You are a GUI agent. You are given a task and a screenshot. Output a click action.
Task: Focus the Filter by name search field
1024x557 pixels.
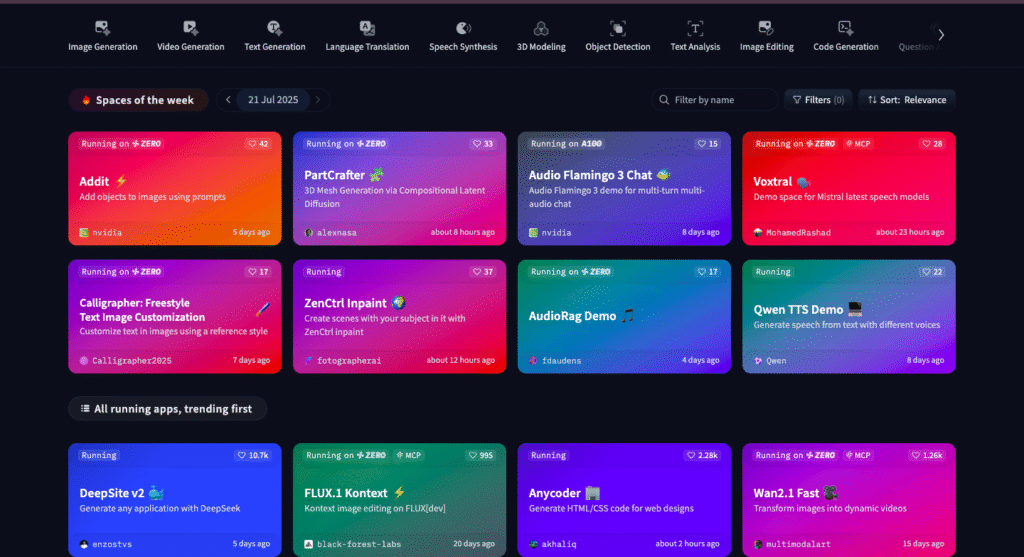click(714, 100)
